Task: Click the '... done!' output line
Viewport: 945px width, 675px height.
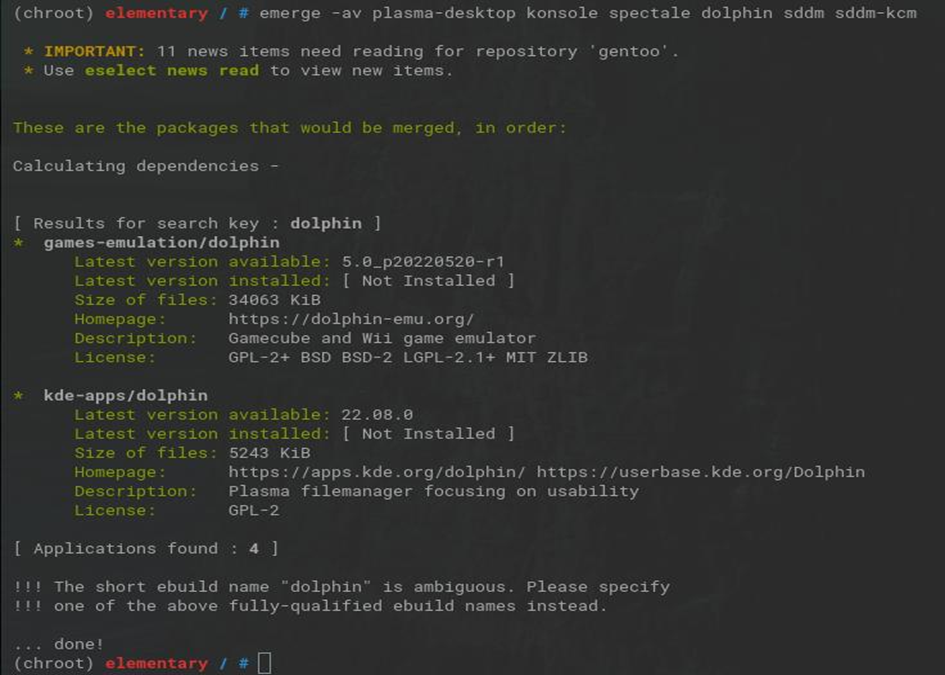Action: [x=59, y=644]
